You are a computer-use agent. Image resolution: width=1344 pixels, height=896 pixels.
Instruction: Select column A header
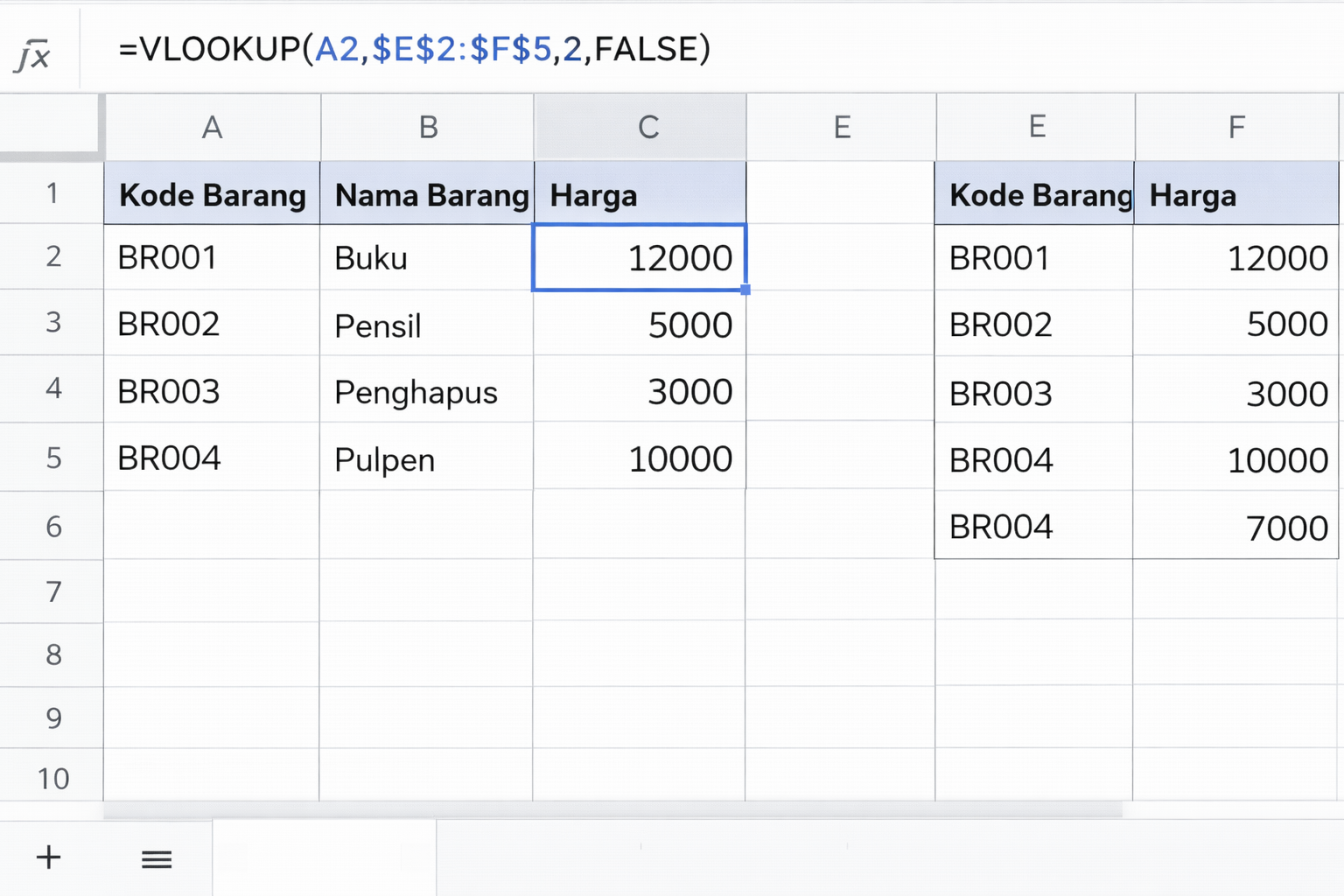tap(212, 128)
